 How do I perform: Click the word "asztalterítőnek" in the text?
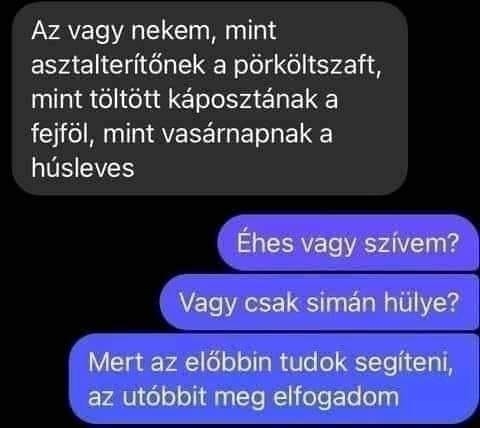[118, 64]
